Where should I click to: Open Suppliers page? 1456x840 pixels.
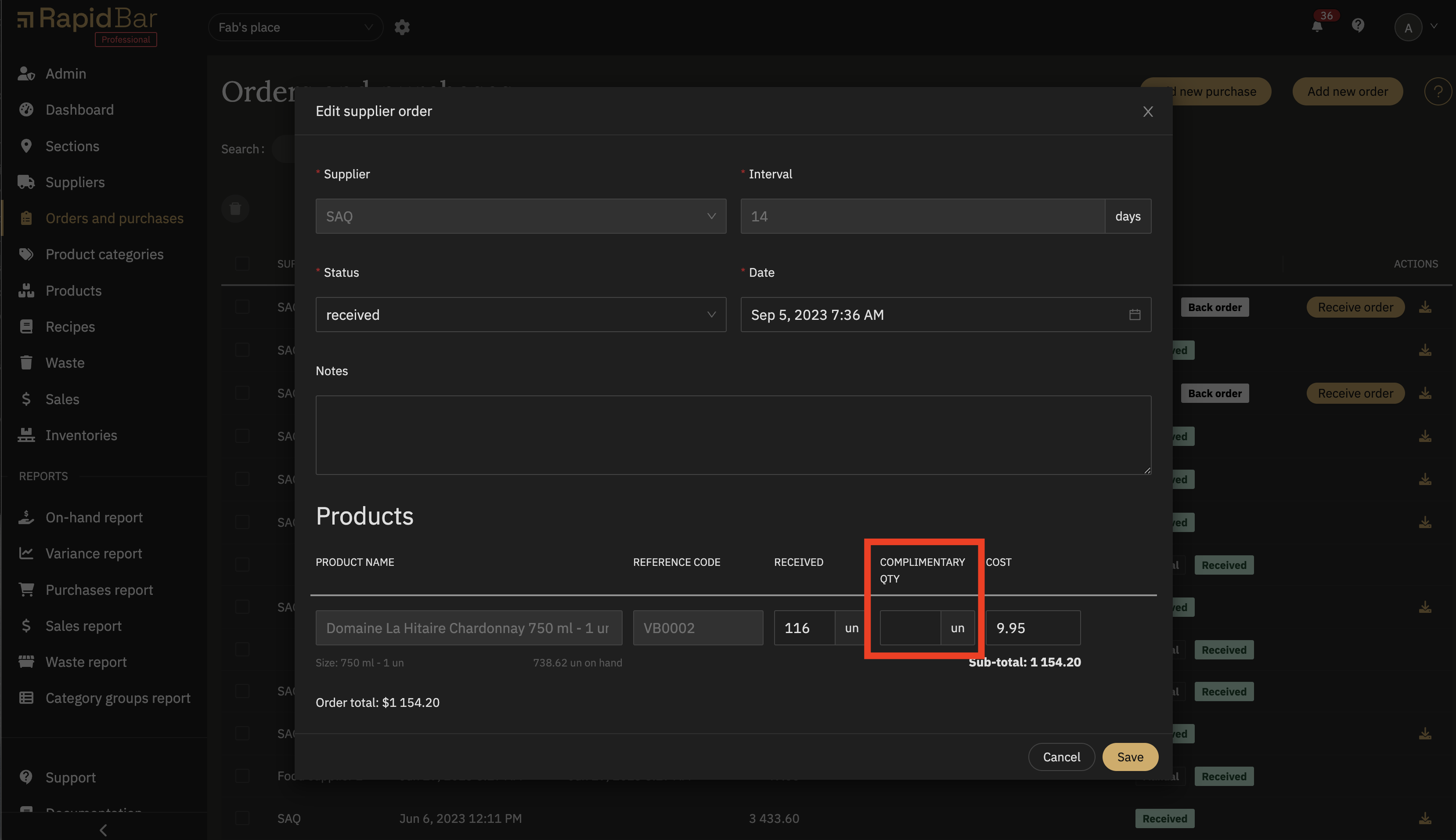tap(75, 182)
